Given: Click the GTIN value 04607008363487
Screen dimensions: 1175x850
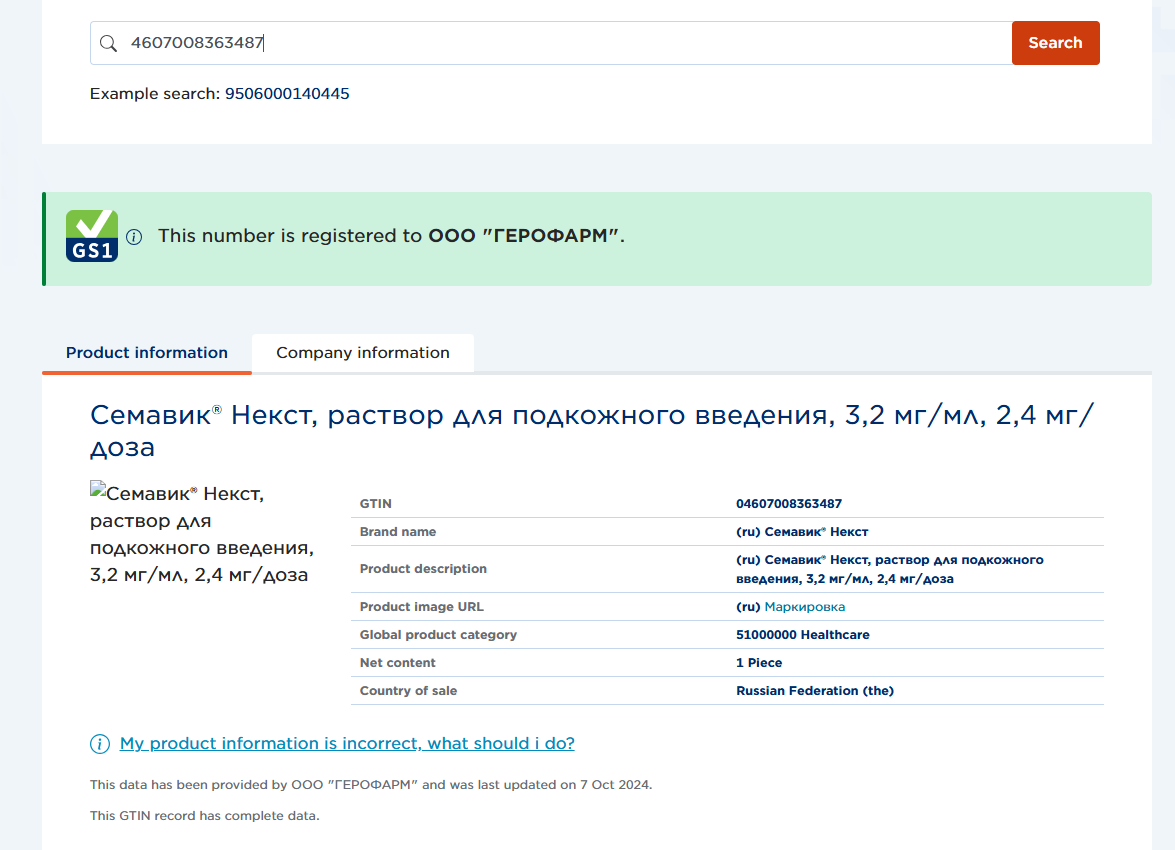Looking at the screenshot, I should click(x=789, y=504).
